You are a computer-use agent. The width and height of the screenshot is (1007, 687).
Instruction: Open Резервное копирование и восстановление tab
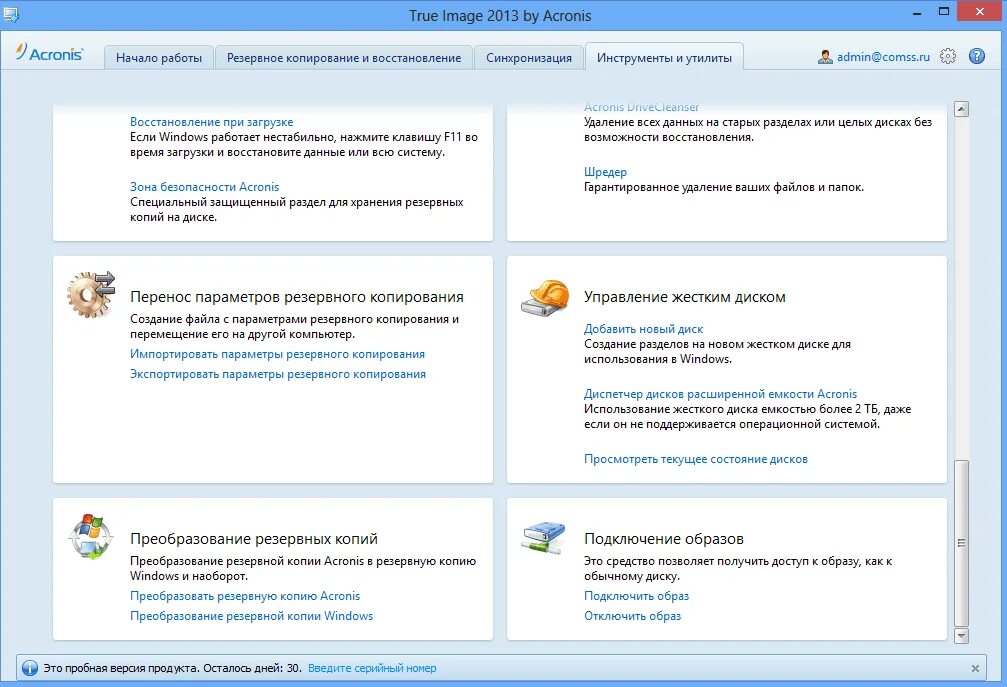click(x=344, y=58)
